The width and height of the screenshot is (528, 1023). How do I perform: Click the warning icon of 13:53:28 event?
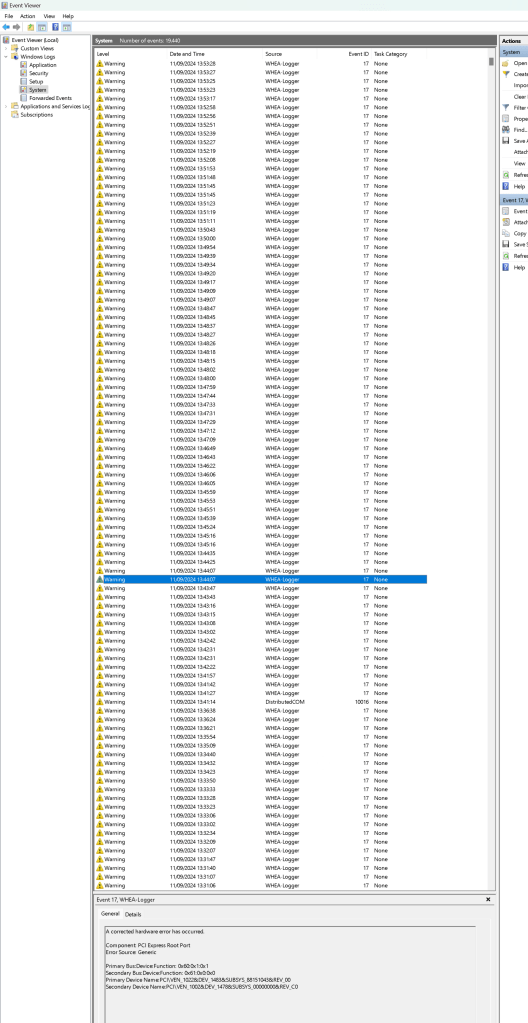100,63
